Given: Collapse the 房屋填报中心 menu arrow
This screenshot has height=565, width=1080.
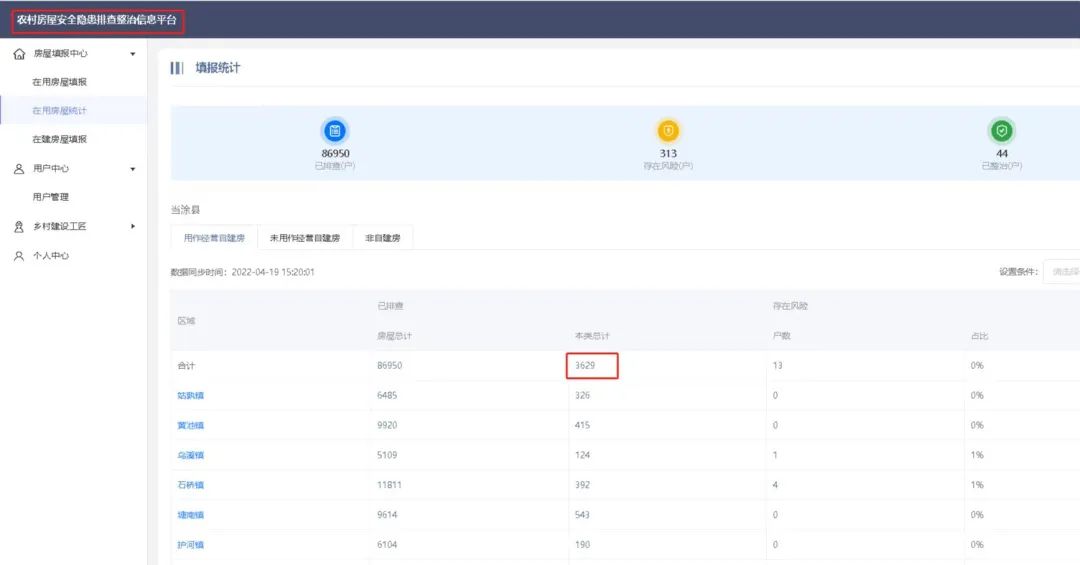Looking at the screenshot, I should (x=133, y=54).
